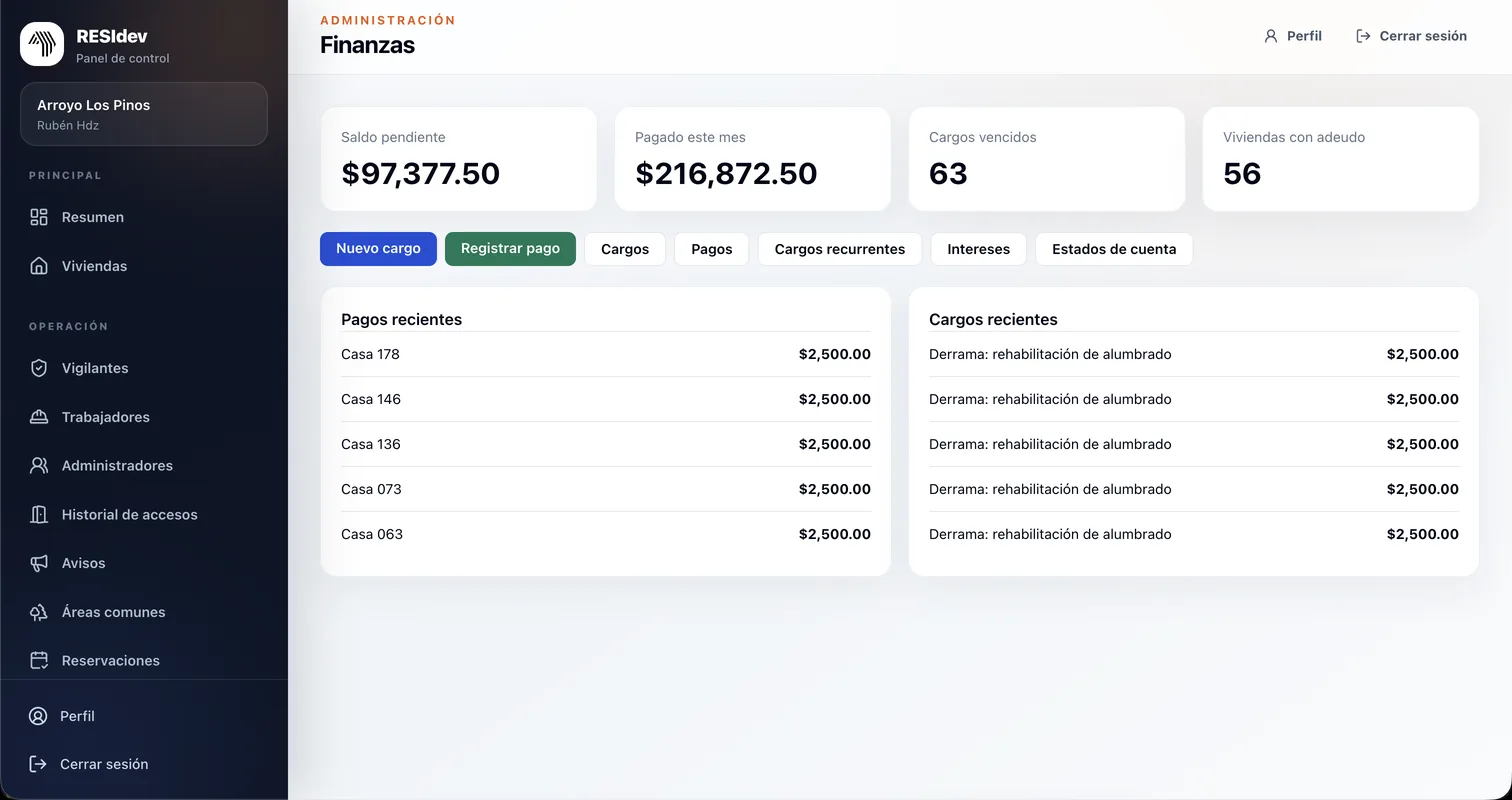The height and width of the screenshot is (800, 1512).
Task: Click the Cargos vencidos 63 card
Action: click(x=1047, y=159)
